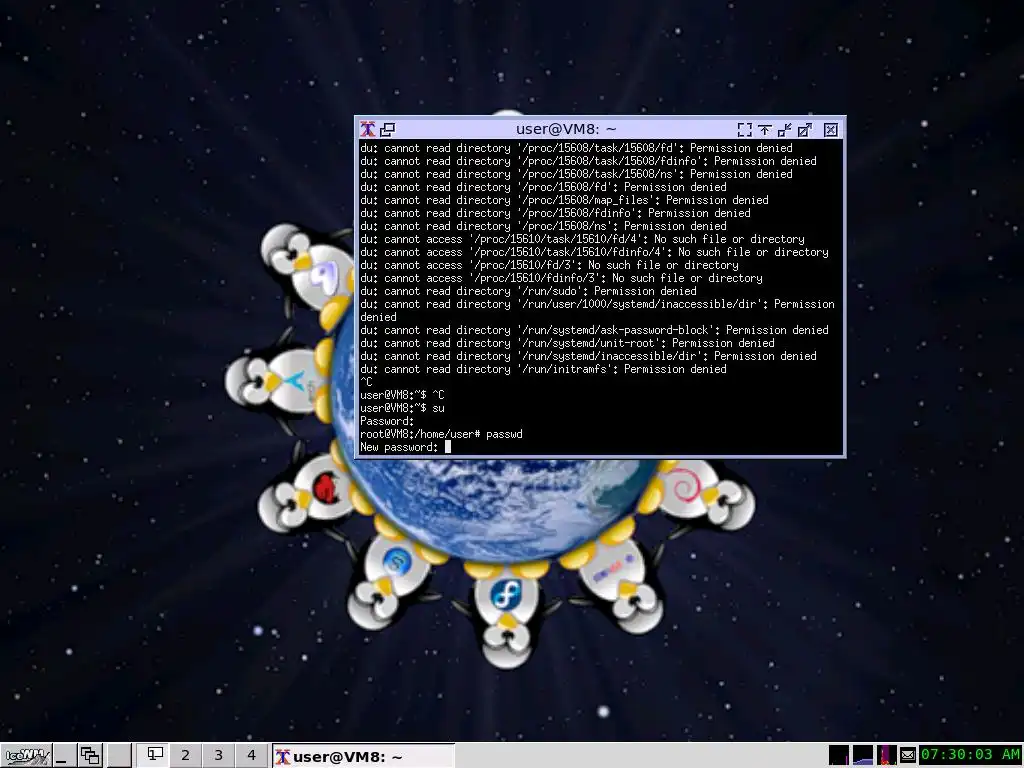Open the IceWM start menu

26,756
